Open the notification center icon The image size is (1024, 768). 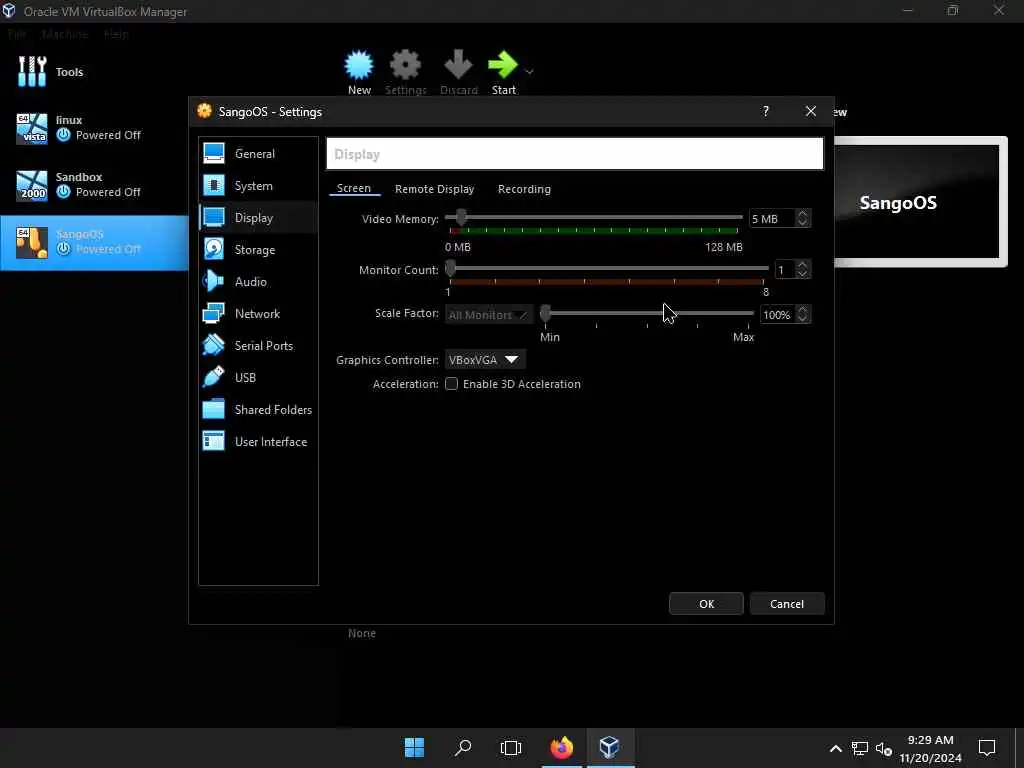[987, 747]
